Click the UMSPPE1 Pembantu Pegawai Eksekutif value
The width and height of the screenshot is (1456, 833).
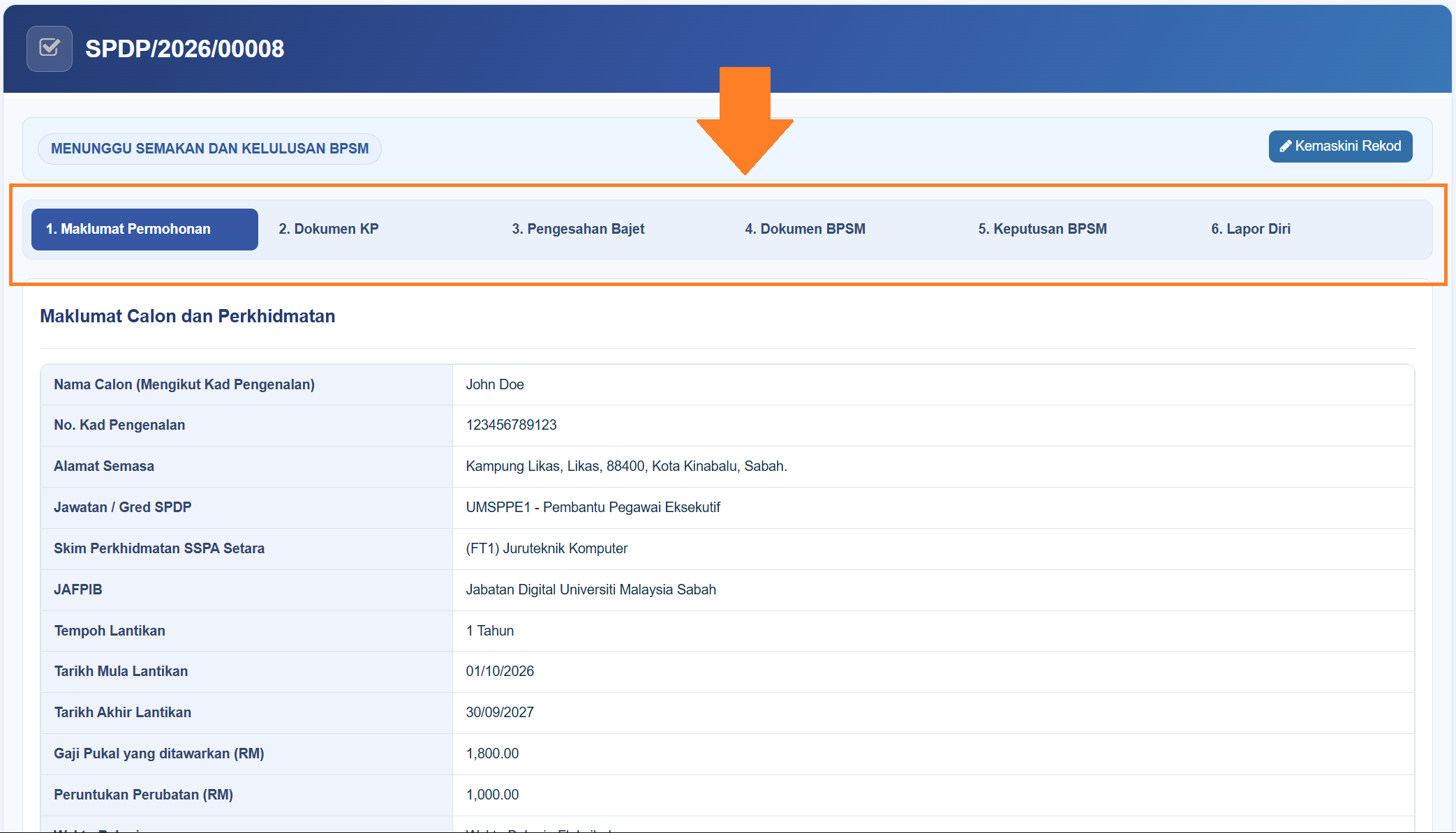click(593, 507)
